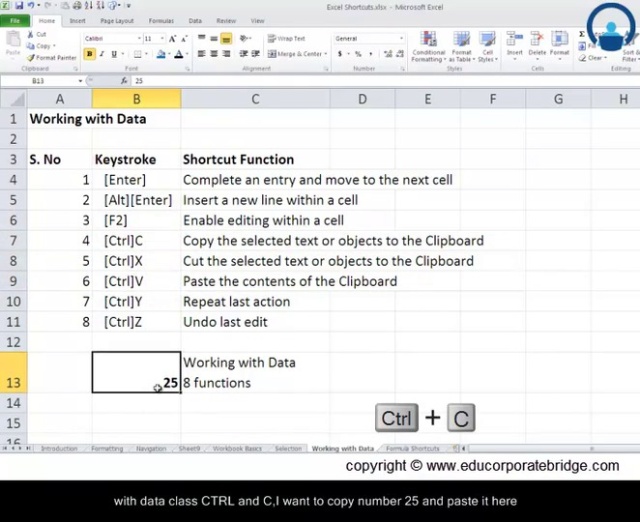640x522 pixels.
Task: Click the formula bar input showing 25
Action: (x=386, y=81)
